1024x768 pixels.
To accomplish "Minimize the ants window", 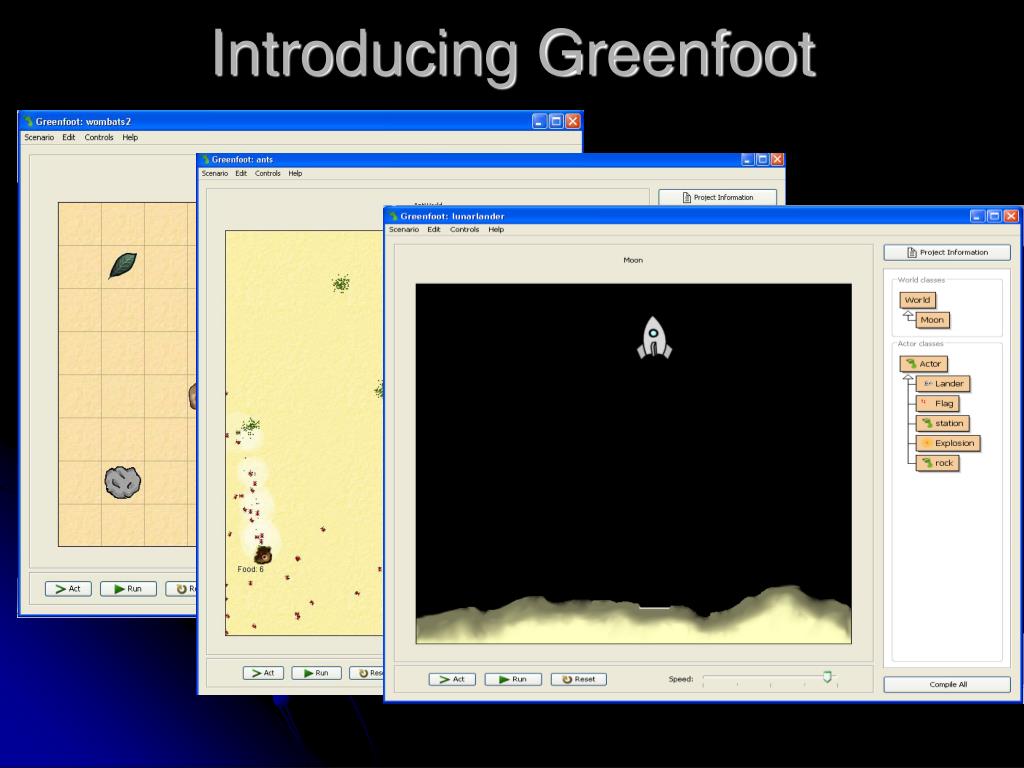I will click(x=748, y=159).
